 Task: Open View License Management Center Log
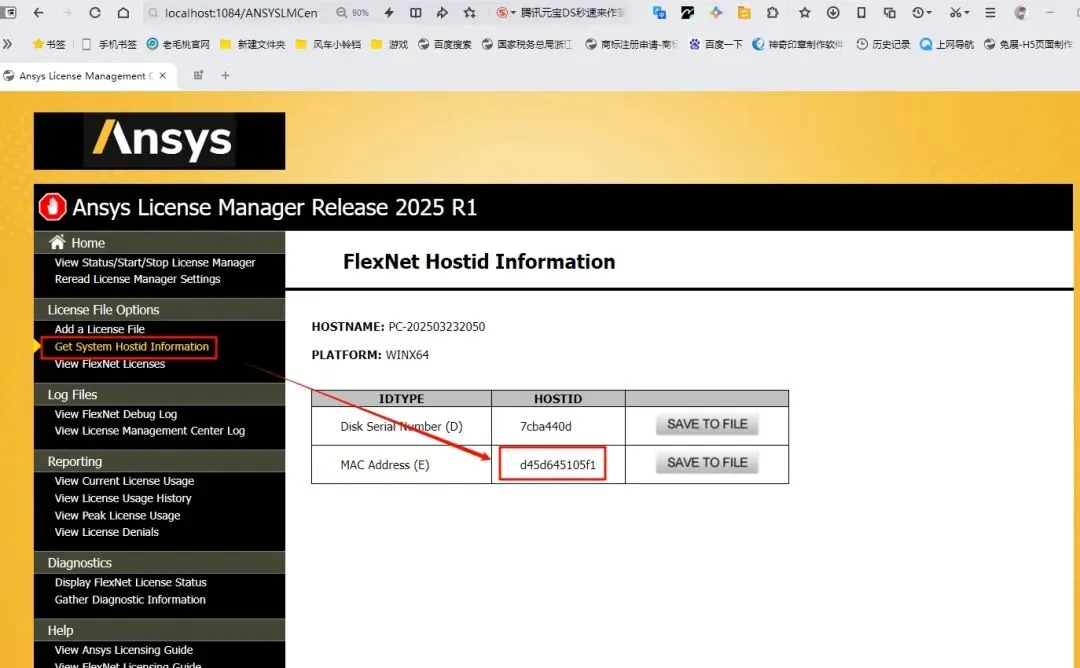coord(149,430)
